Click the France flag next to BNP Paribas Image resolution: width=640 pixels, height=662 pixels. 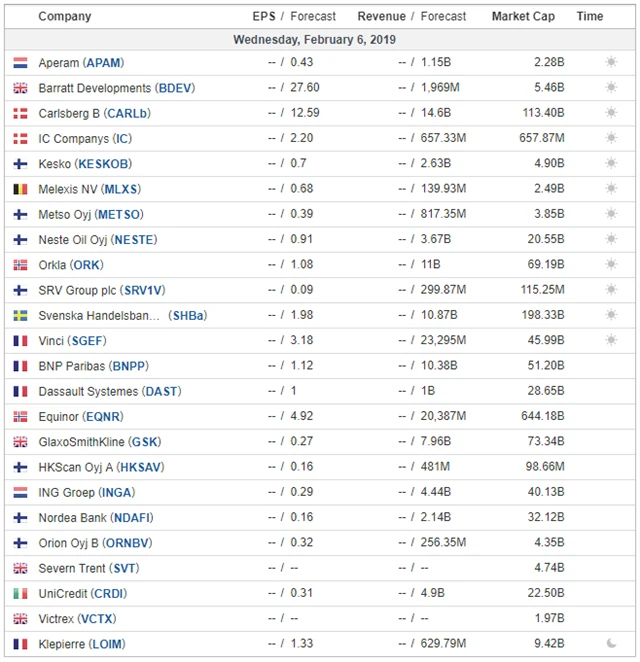[x=20, y=366]
